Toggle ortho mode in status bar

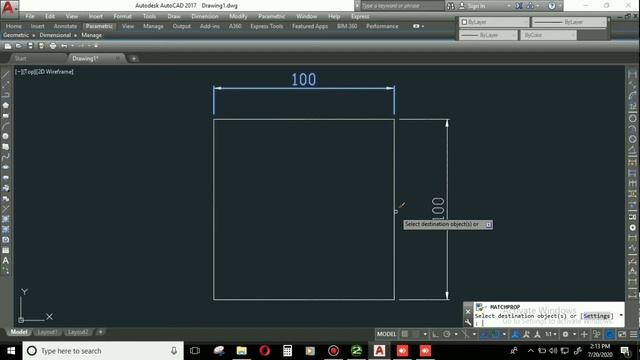pos(436,334)
